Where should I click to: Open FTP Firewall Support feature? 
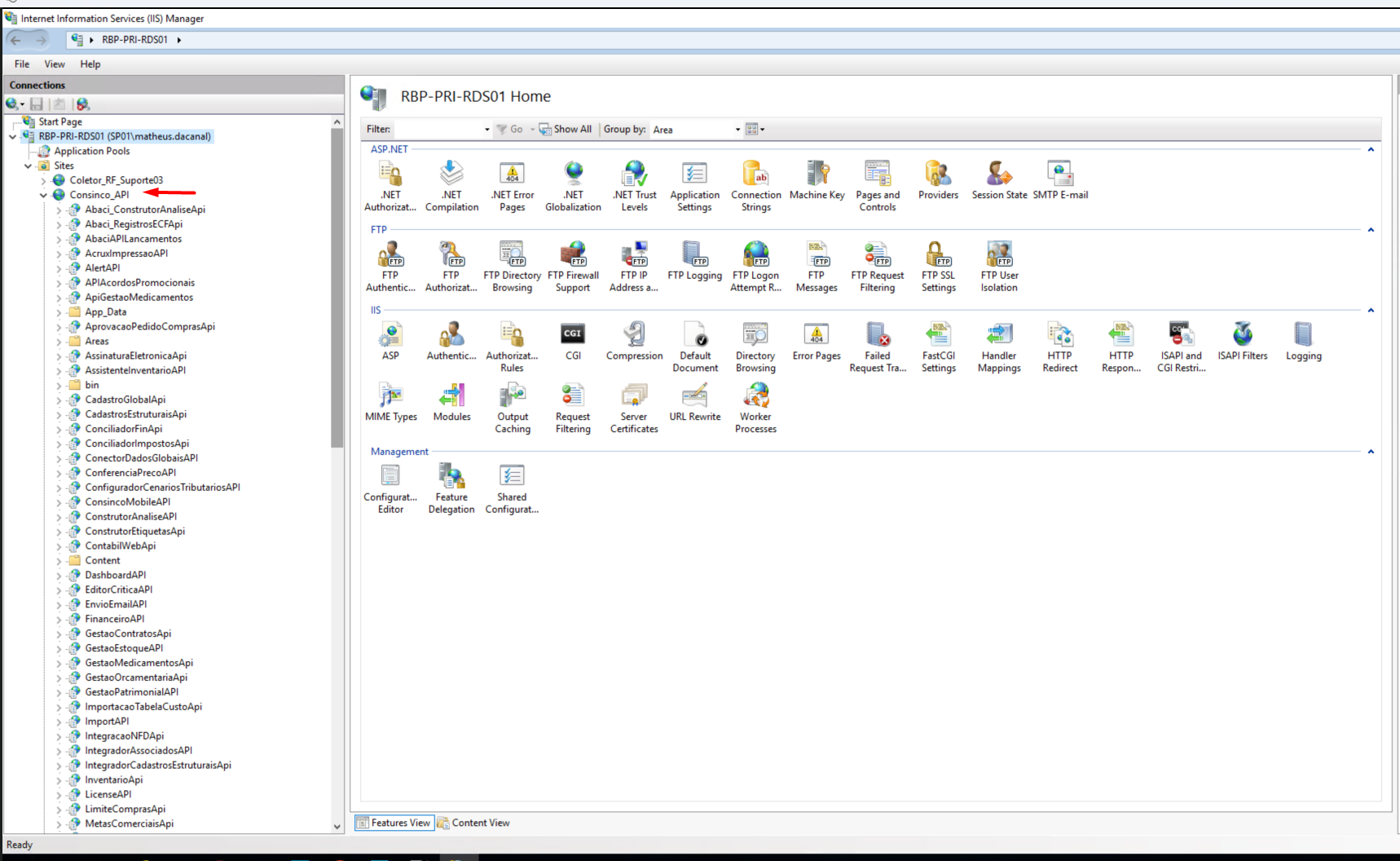tap(573, 267)
